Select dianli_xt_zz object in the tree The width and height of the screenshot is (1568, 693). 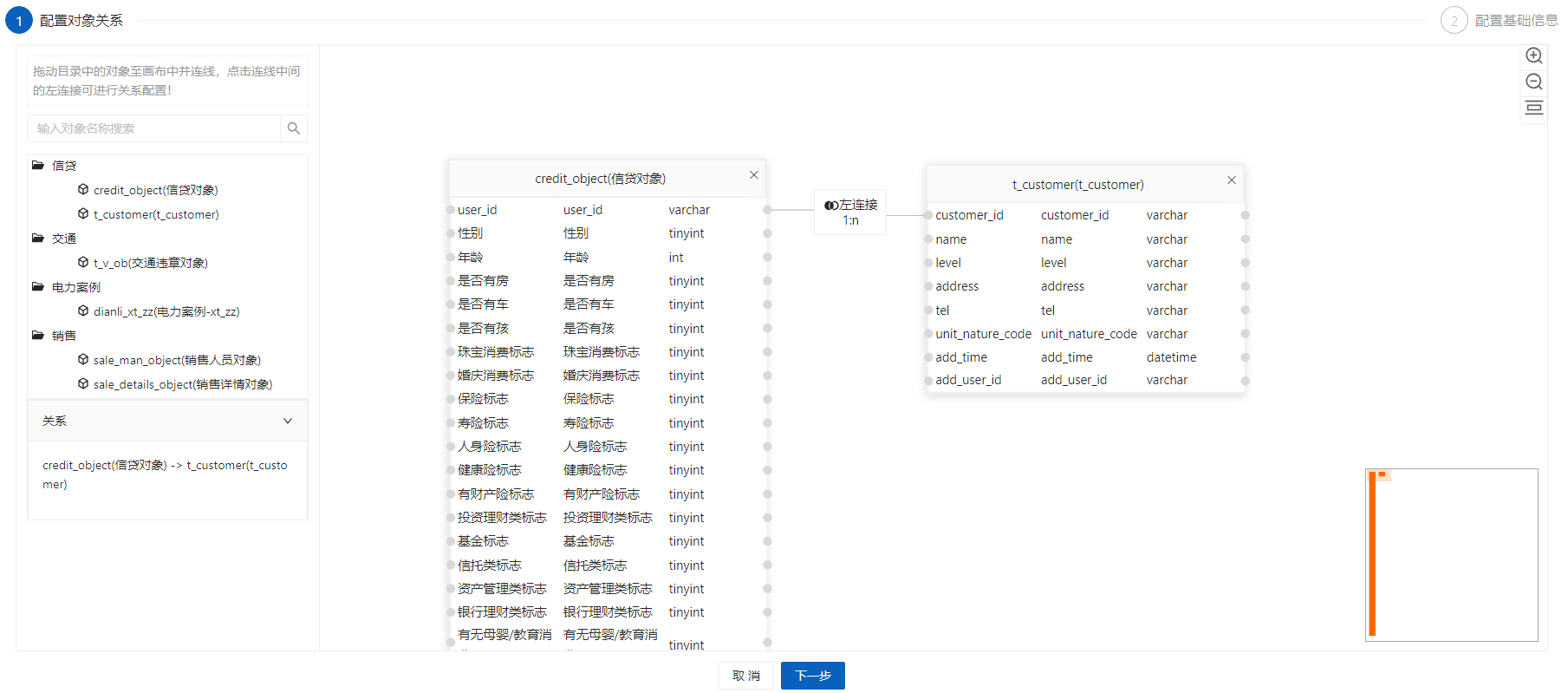166,311
